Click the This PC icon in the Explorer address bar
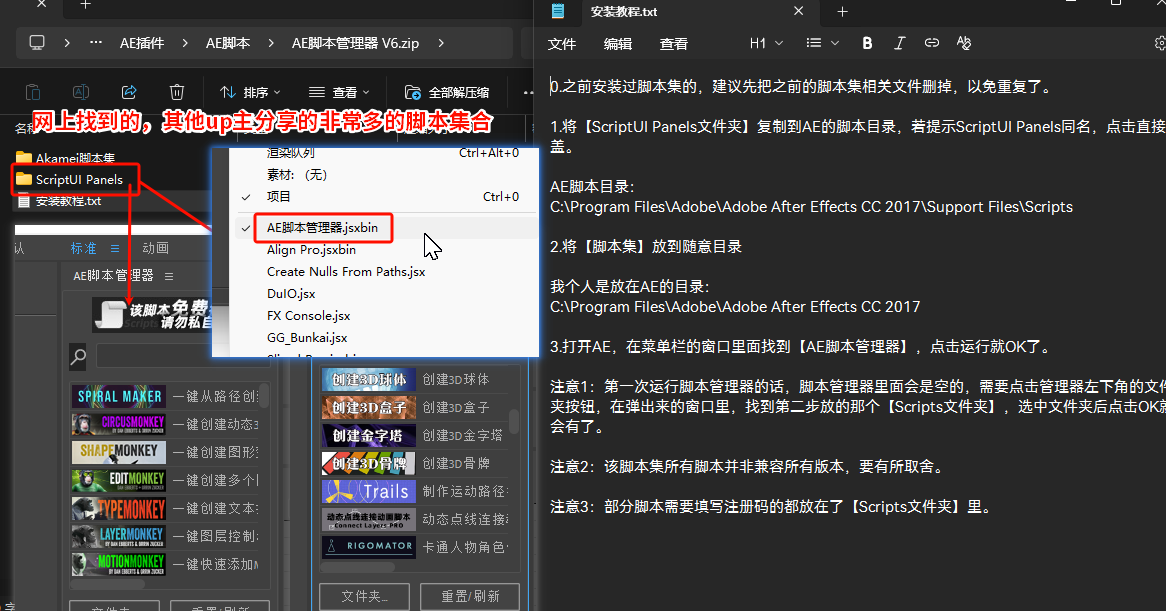This screenshot has height=611, width=1166. pos(36,43)
